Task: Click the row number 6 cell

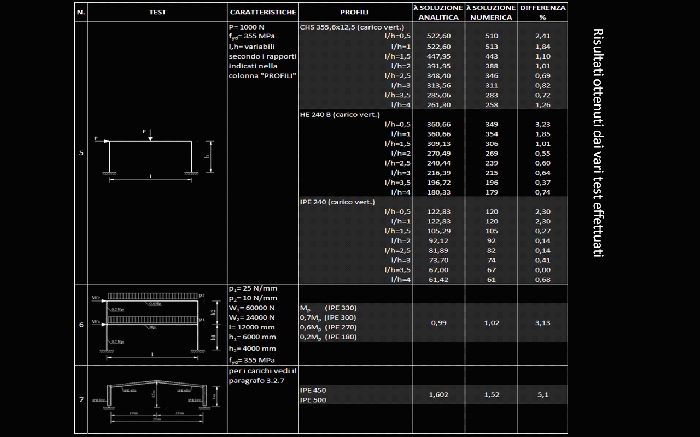Action: point(81,323)
